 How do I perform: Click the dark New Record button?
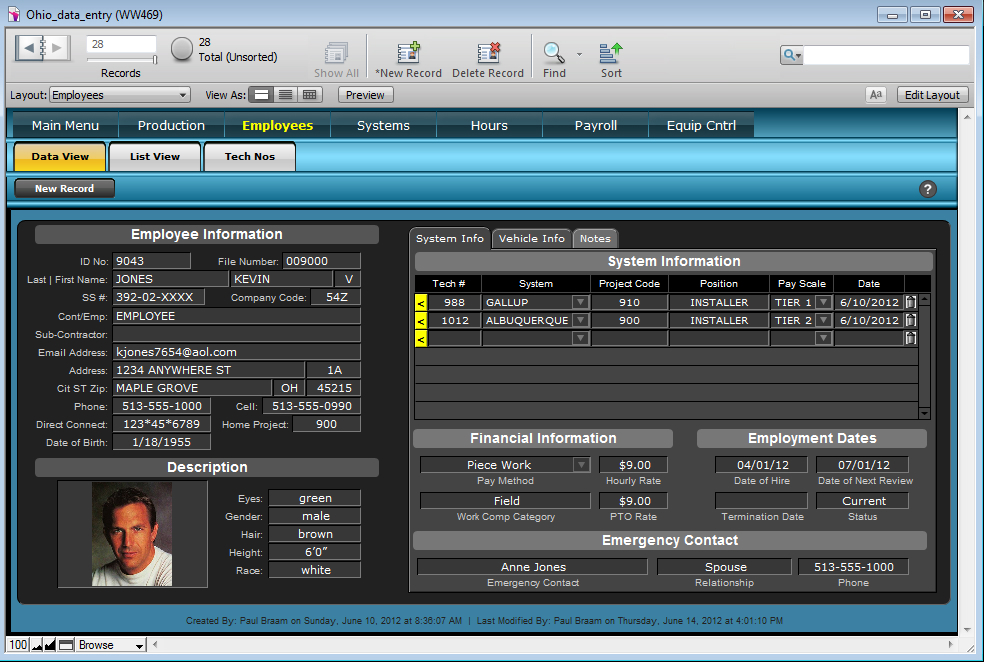[65, 188]
